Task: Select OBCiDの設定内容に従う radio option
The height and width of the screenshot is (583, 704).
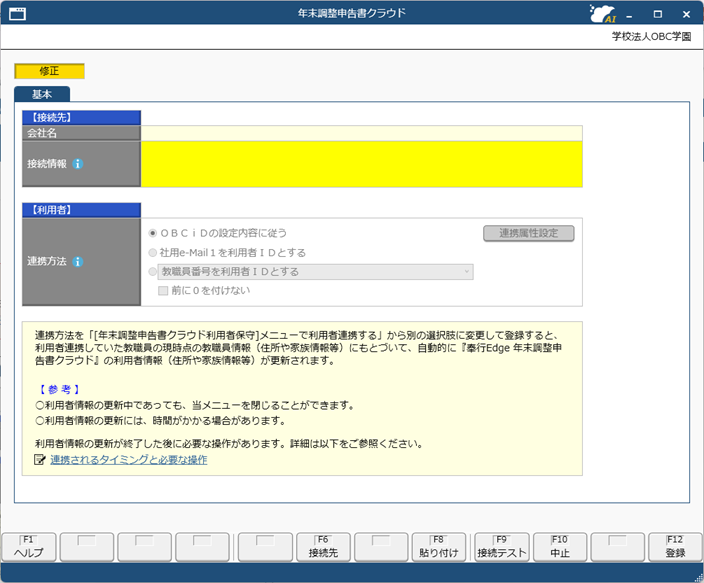Action: coord(153,233)
